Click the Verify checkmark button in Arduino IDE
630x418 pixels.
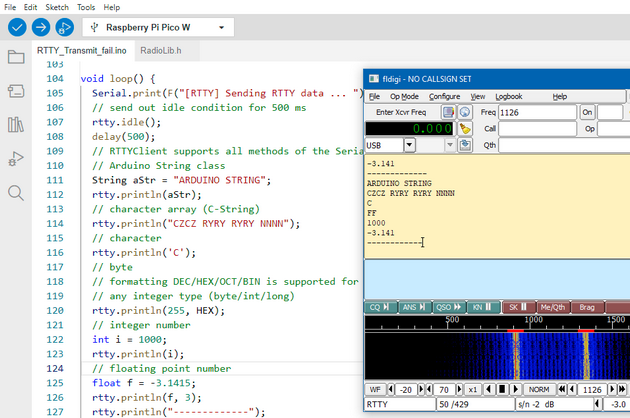(17, 27)
